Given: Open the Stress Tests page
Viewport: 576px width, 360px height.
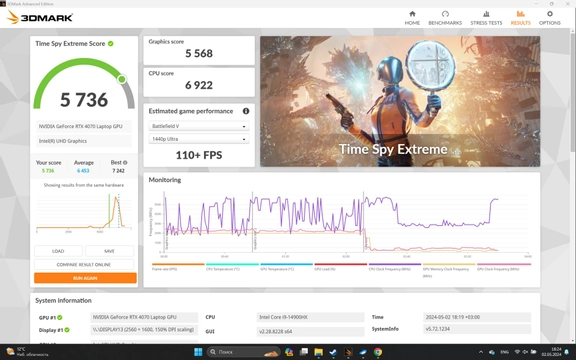Looking at the screenshot, I should (486, 18).
